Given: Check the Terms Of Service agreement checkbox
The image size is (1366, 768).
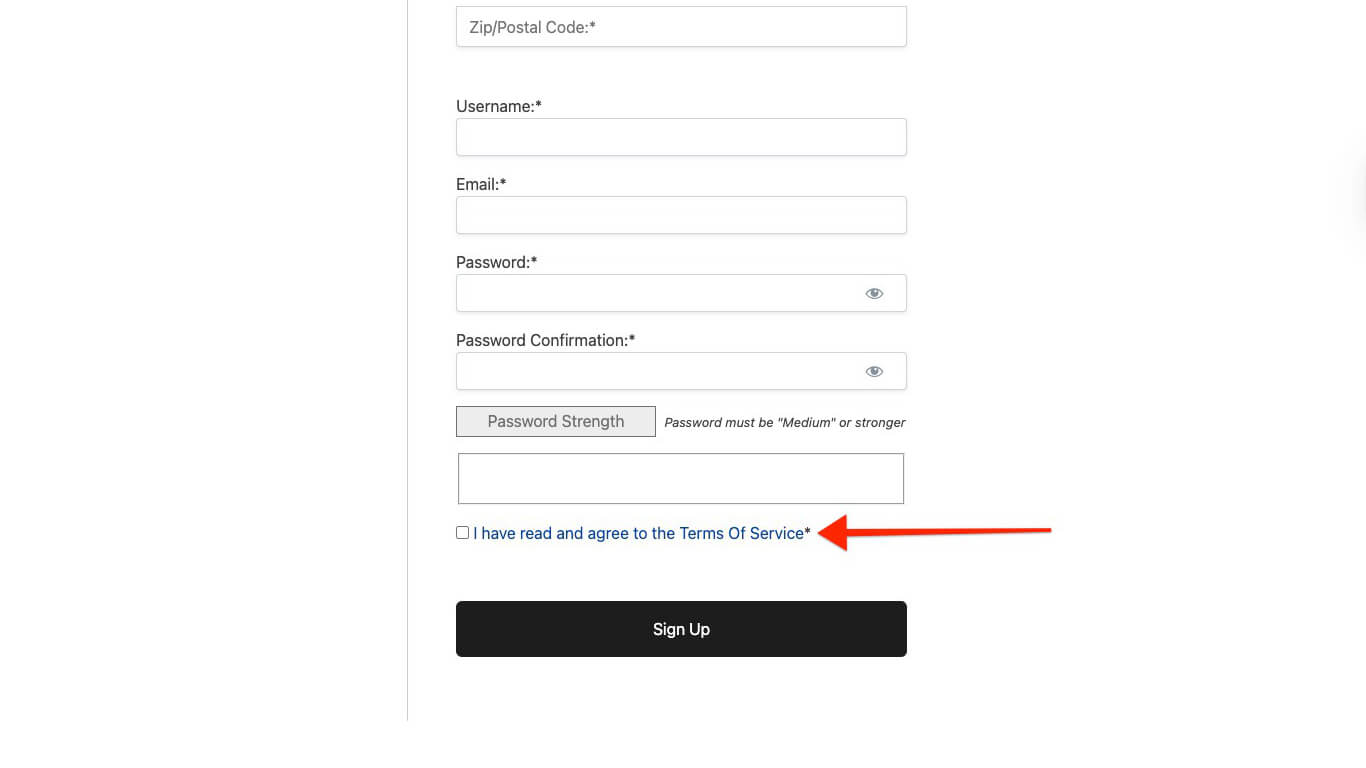Looking at the screenshot, I should pos(462,532).
